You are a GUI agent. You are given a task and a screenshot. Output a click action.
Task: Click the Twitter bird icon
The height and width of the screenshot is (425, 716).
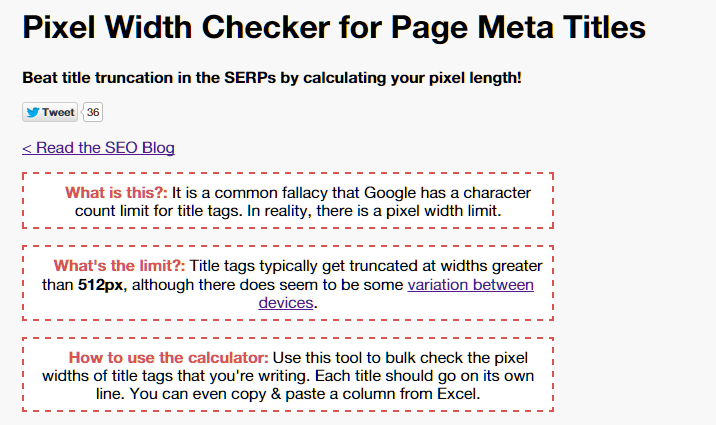coord(32,112)
